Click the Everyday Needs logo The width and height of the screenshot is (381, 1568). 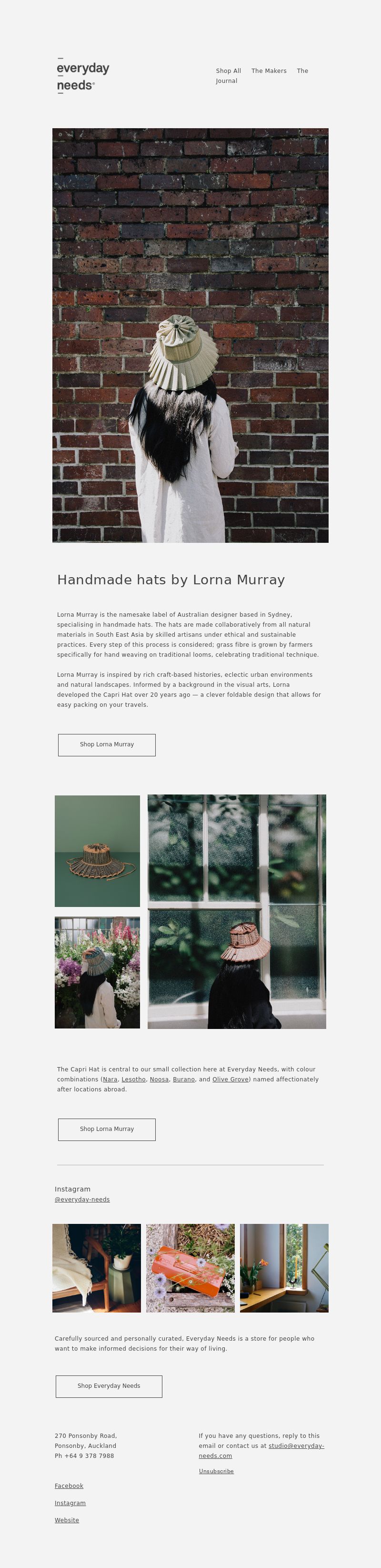83,75
